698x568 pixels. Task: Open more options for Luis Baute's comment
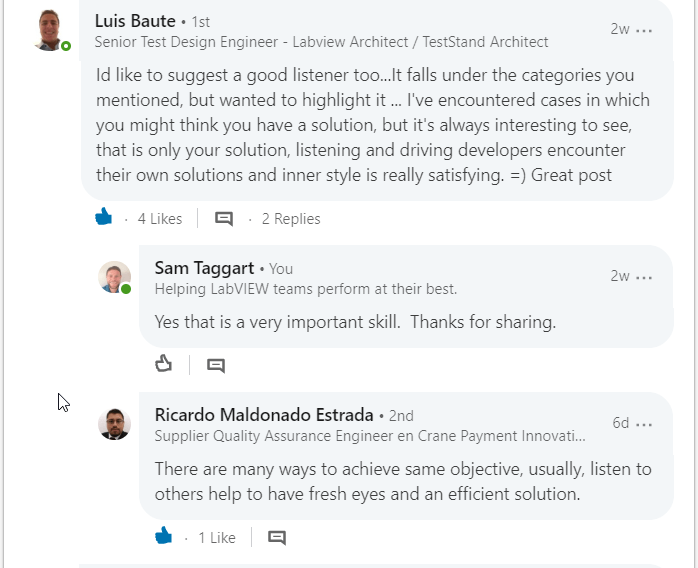point(644,30)
